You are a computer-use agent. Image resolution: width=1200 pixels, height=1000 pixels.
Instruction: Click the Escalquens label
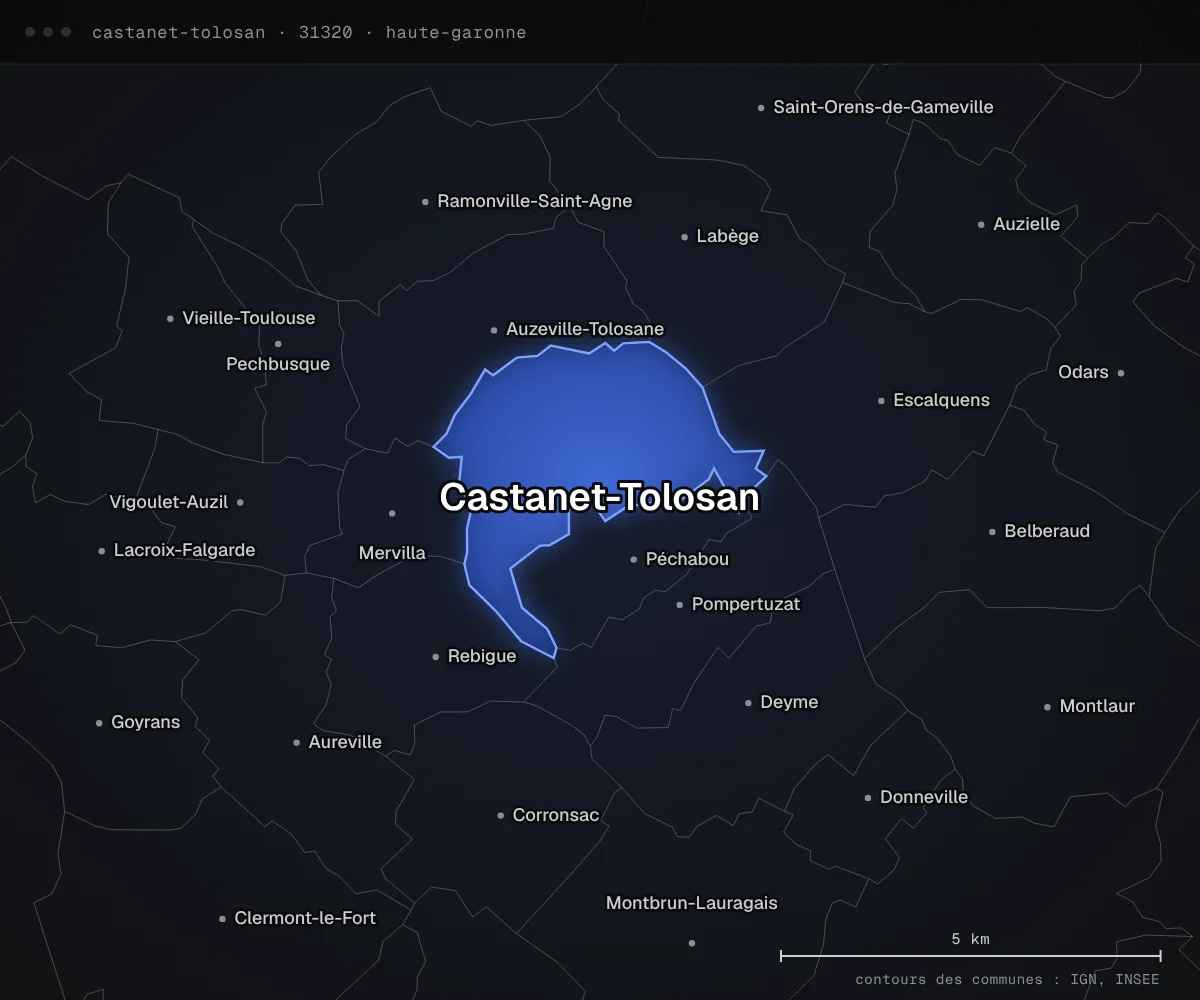point(941,400)
